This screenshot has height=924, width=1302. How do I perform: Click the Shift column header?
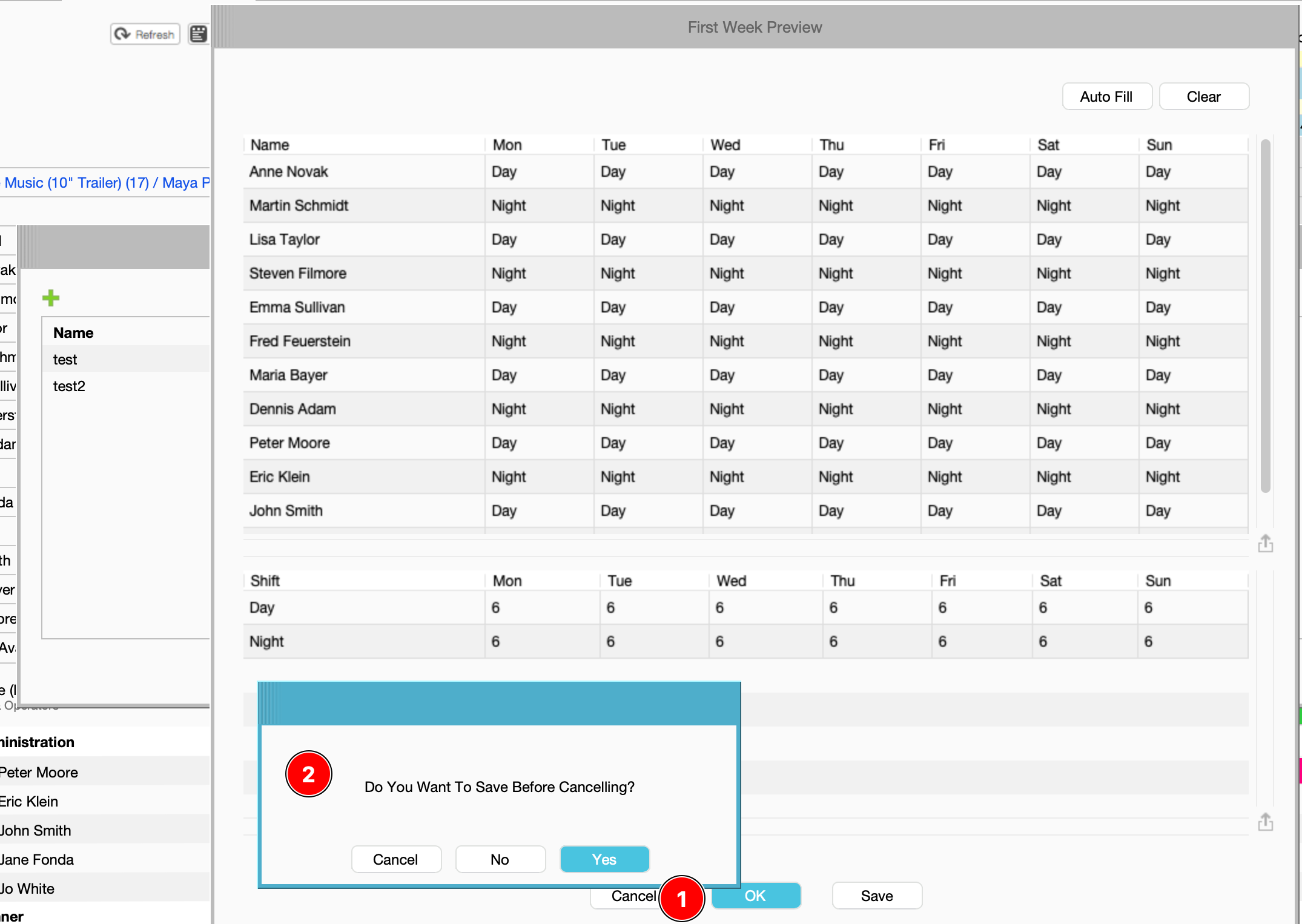[265, 581]
